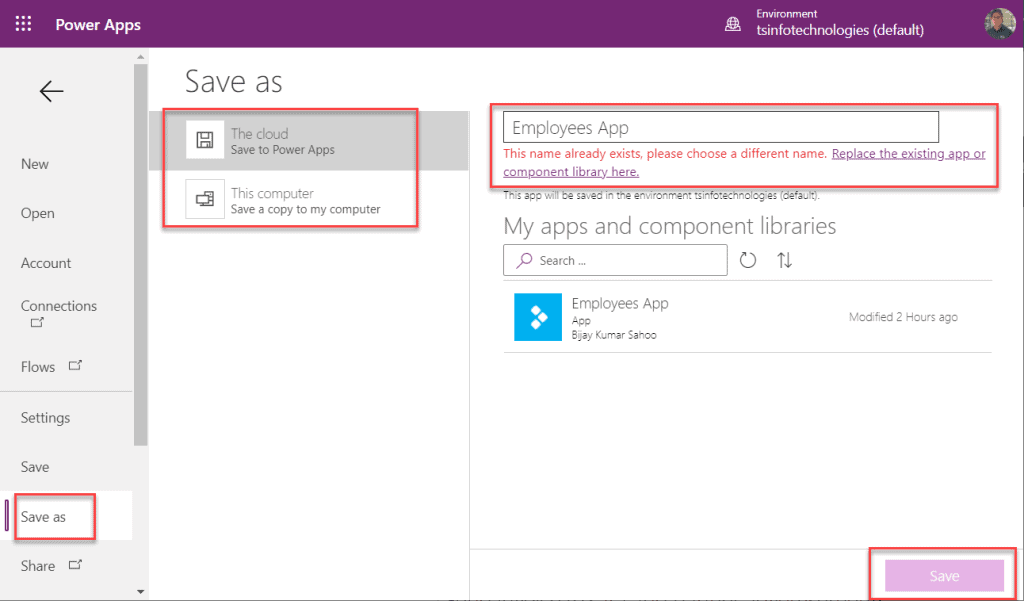Click Replace the existing app link
Screen dimensions: 1024x601
click(744, 163)
